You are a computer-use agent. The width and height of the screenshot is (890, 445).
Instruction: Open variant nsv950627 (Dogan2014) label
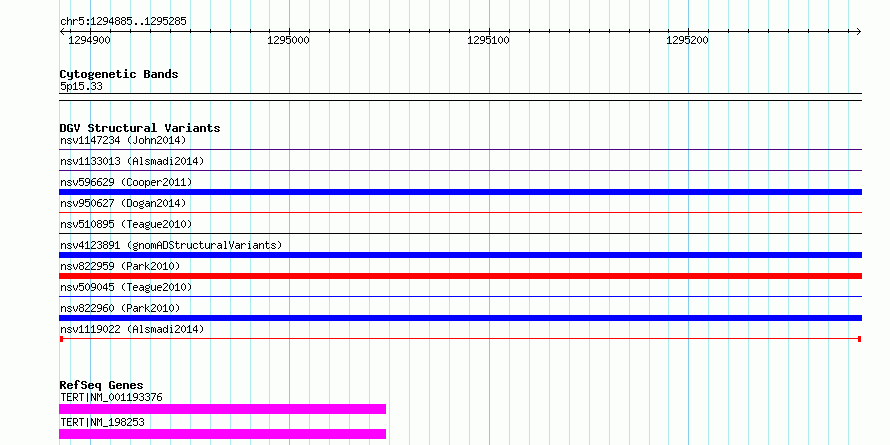point(123,203)
